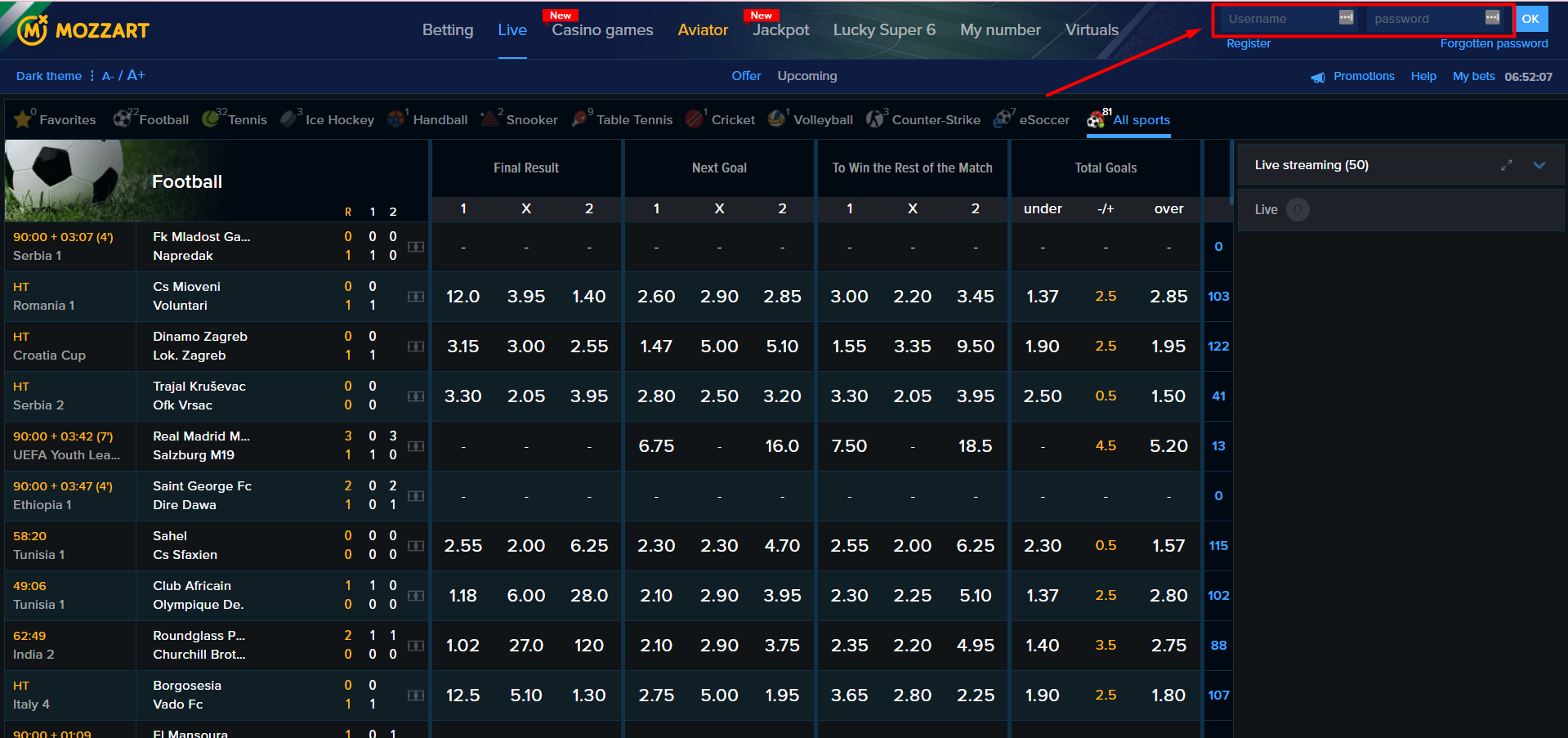Toggle Dark theme

[49, 76]
